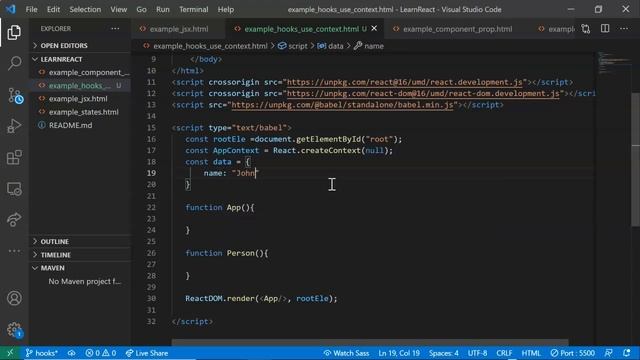This screenshot has height=360, width=640.
Task: Start Live Share session from status bar
Action: coord(147,353)
